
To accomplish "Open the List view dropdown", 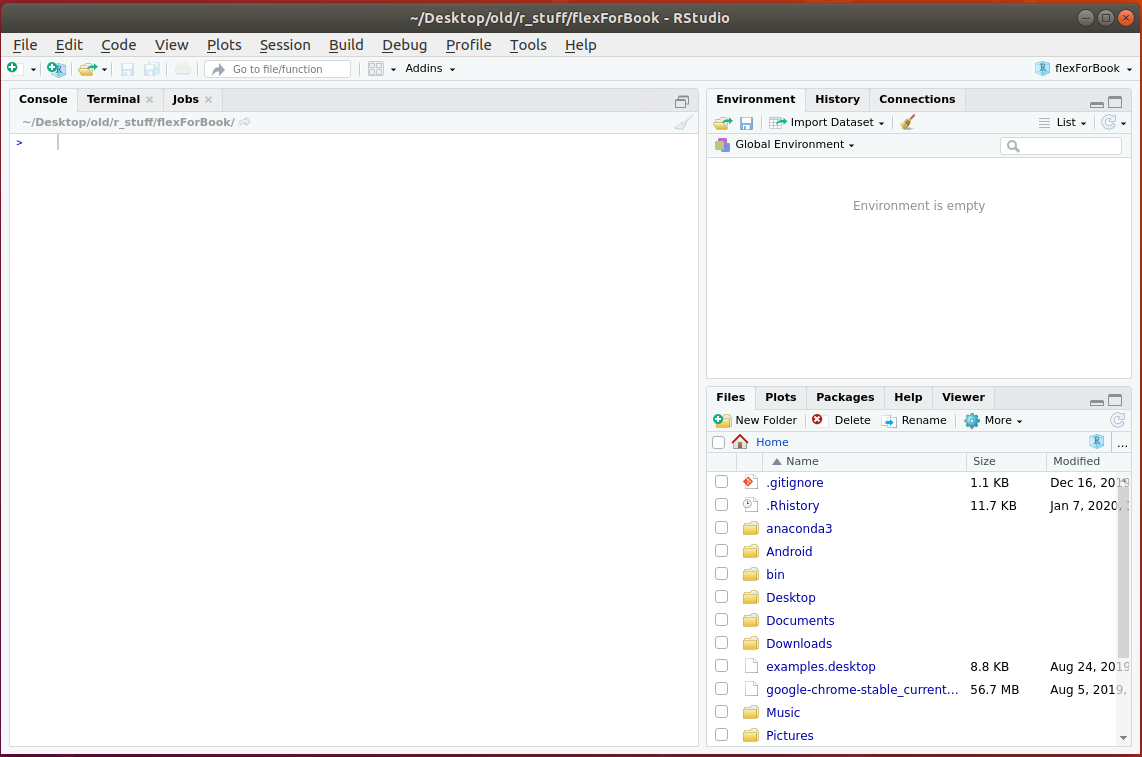I will point(1063,122).
